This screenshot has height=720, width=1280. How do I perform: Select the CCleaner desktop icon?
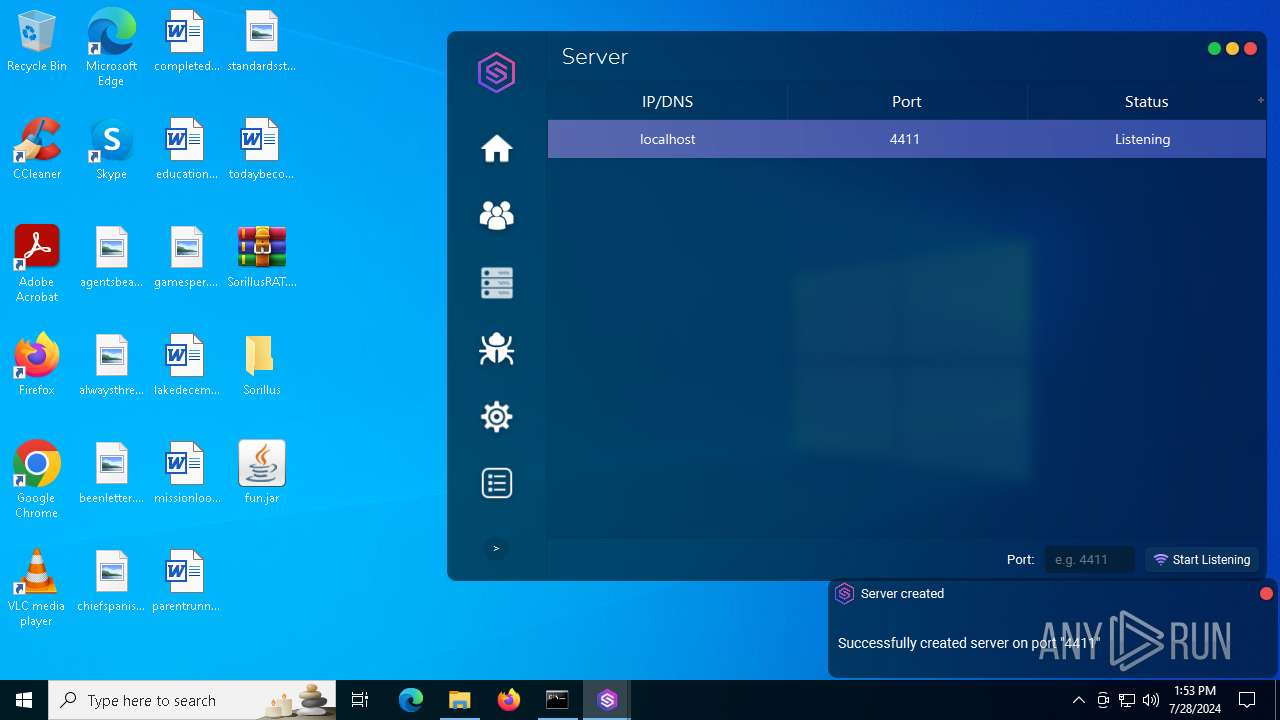click(x=37, y=149)
